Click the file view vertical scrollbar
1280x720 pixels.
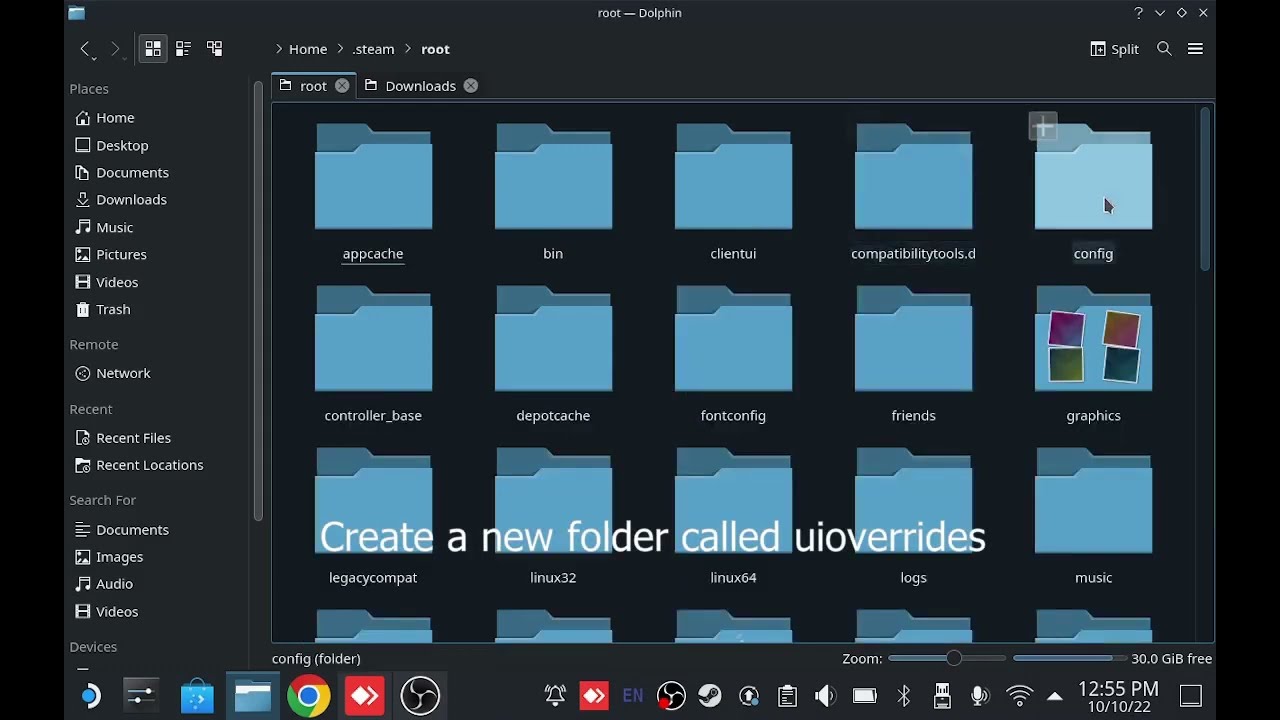1205,190
